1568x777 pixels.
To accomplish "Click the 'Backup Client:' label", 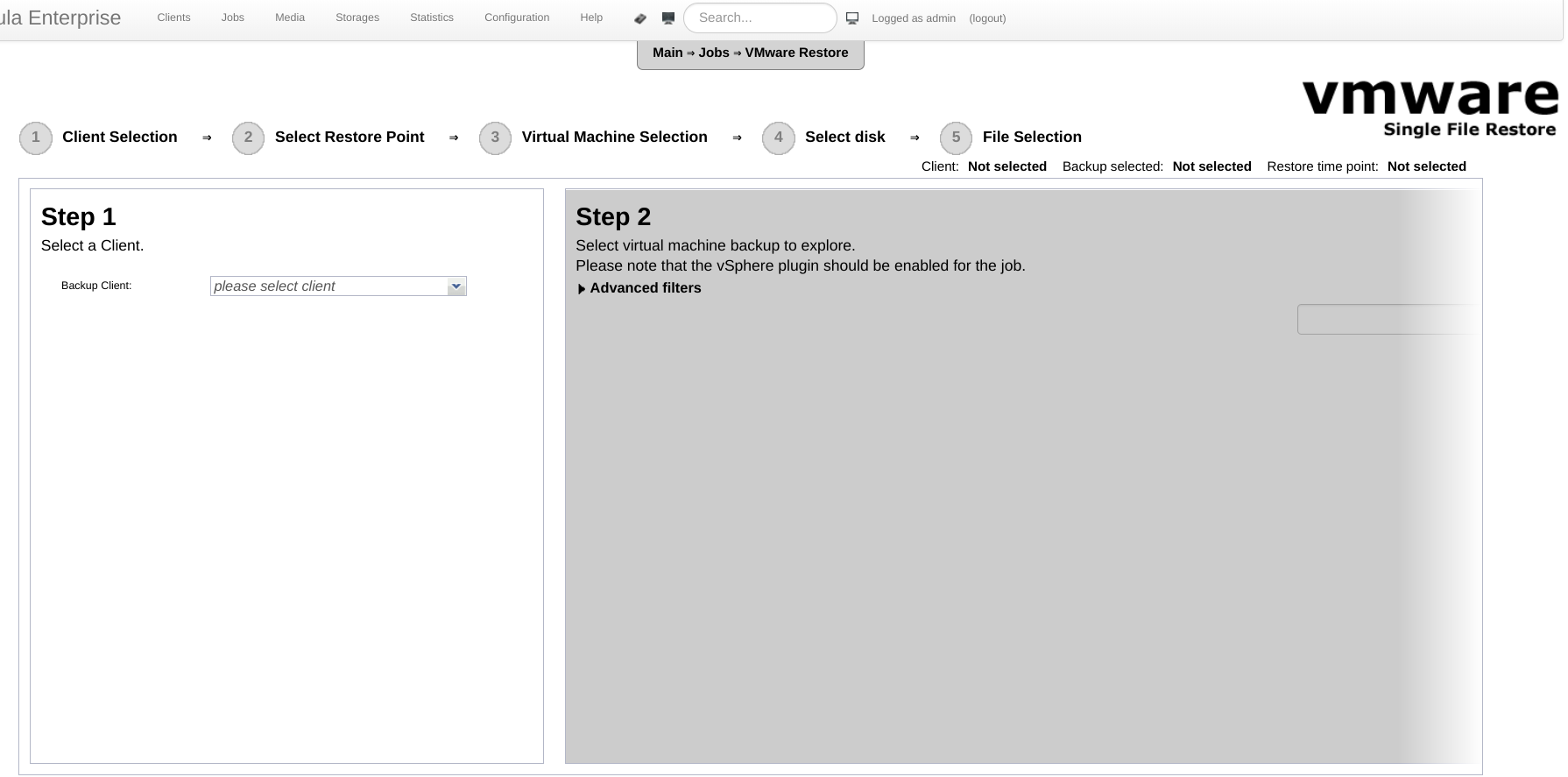I will tap(96, 286).
